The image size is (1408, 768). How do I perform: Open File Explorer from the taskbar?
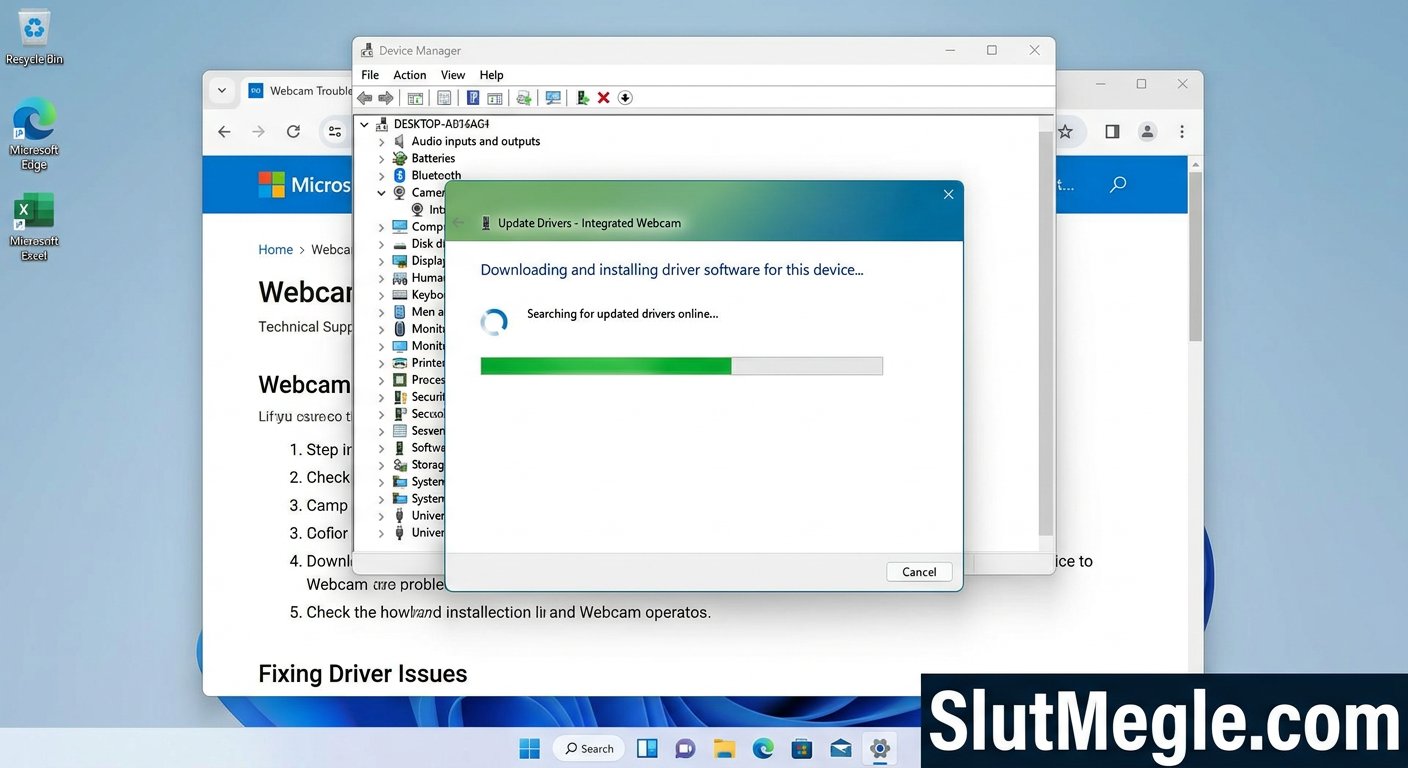[x=724, y=748]
